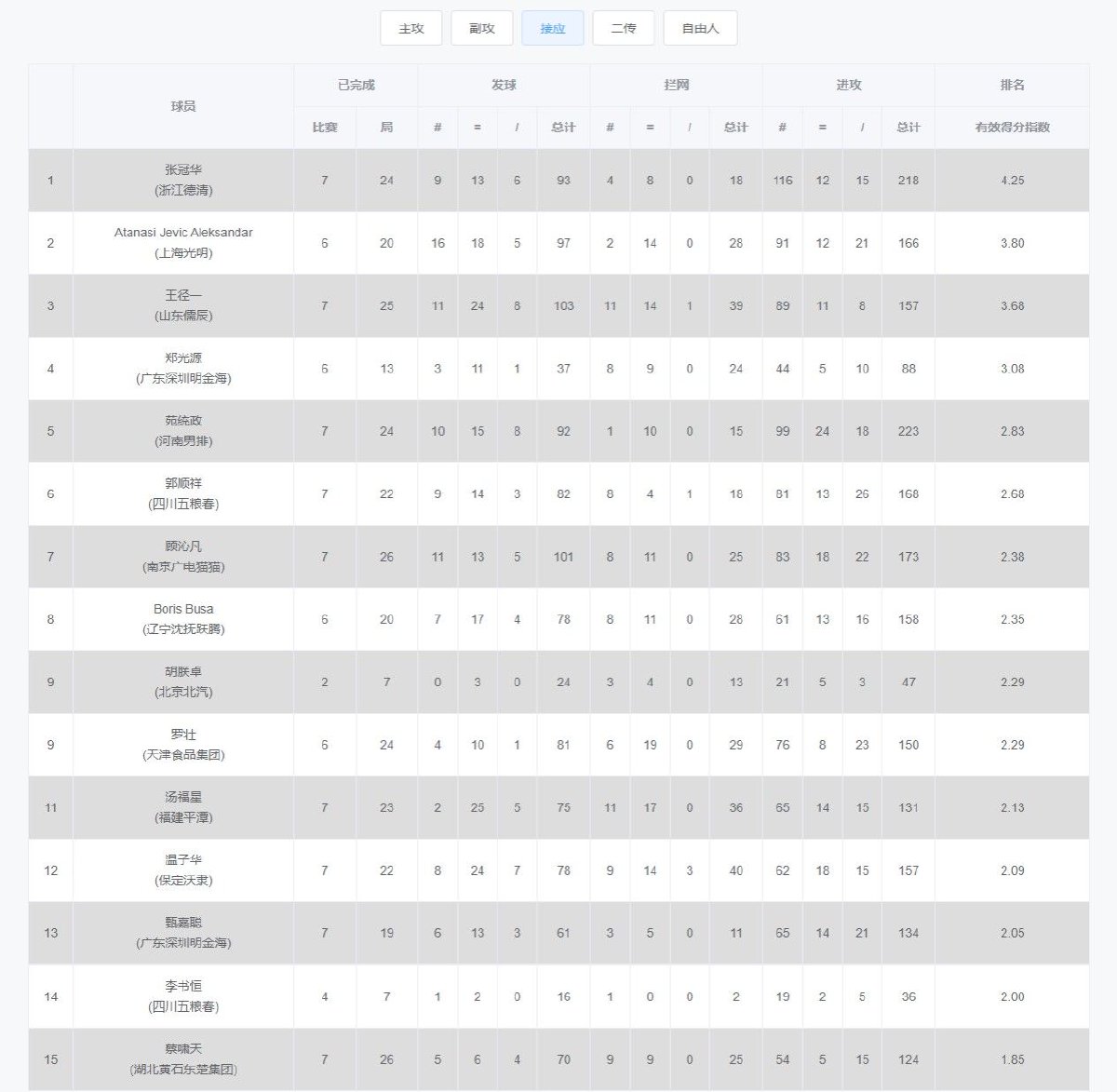1117x1092 pixels.
Task: Open player 蔡啸天 entry
Action: pyautogui.click(x=183, y=1048)
